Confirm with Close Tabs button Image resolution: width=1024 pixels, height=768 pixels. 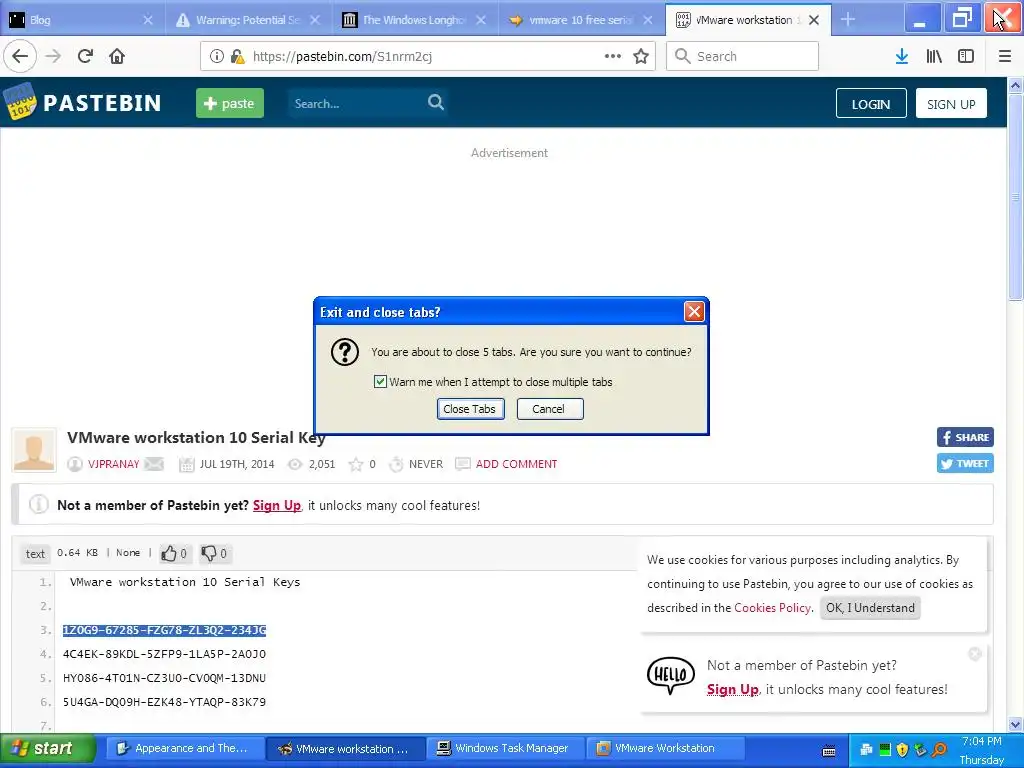470,409
